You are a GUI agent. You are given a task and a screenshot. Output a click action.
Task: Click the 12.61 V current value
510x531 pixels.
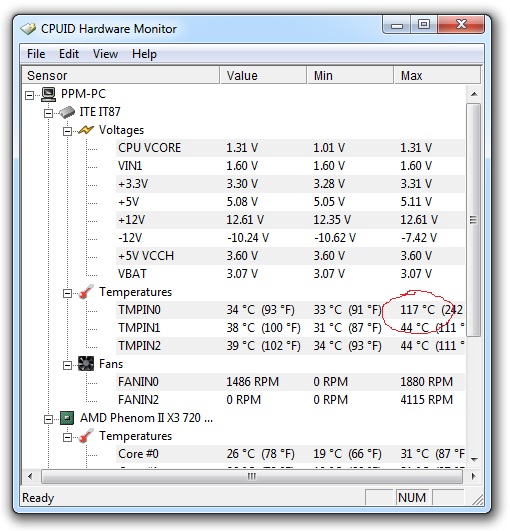(x=245, y=220)
